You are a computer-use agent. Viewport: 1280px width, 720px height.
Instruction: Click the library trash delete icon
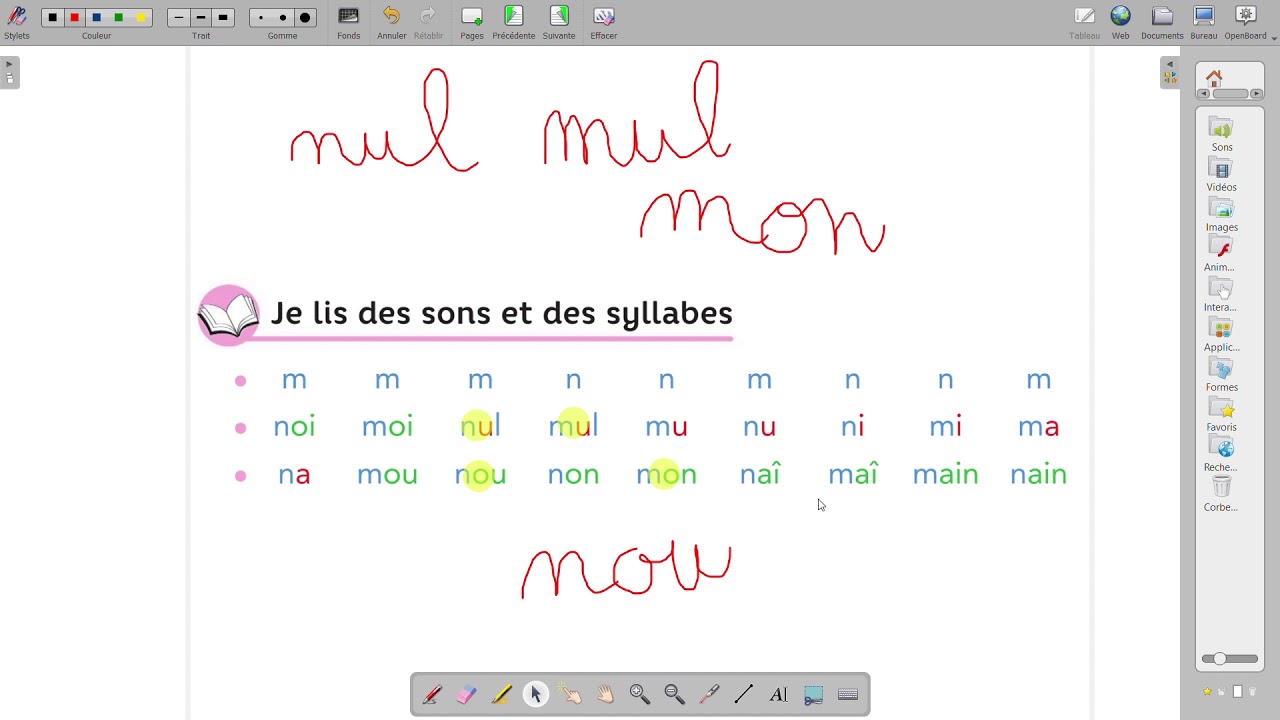pyautogui.click(x=1251, y=692)
